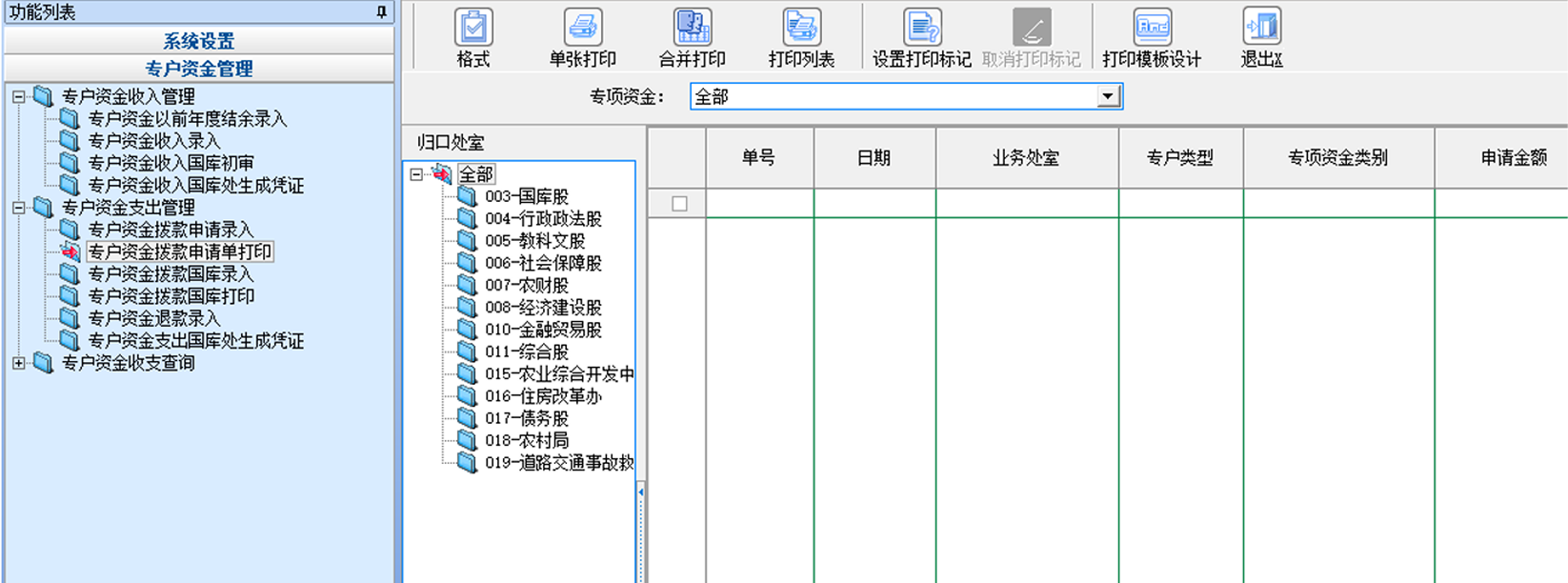Select department 010-金融贸易股
Viewport: 1568px width, 583px height.
coord(544,330)
